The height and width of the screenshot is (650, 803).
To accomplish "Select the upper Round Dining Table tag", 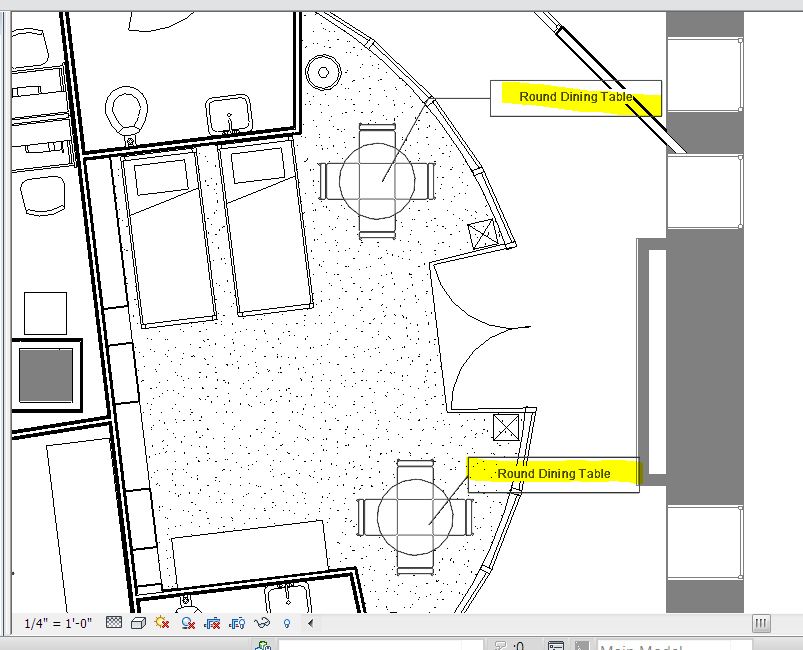I will [576, 98].
